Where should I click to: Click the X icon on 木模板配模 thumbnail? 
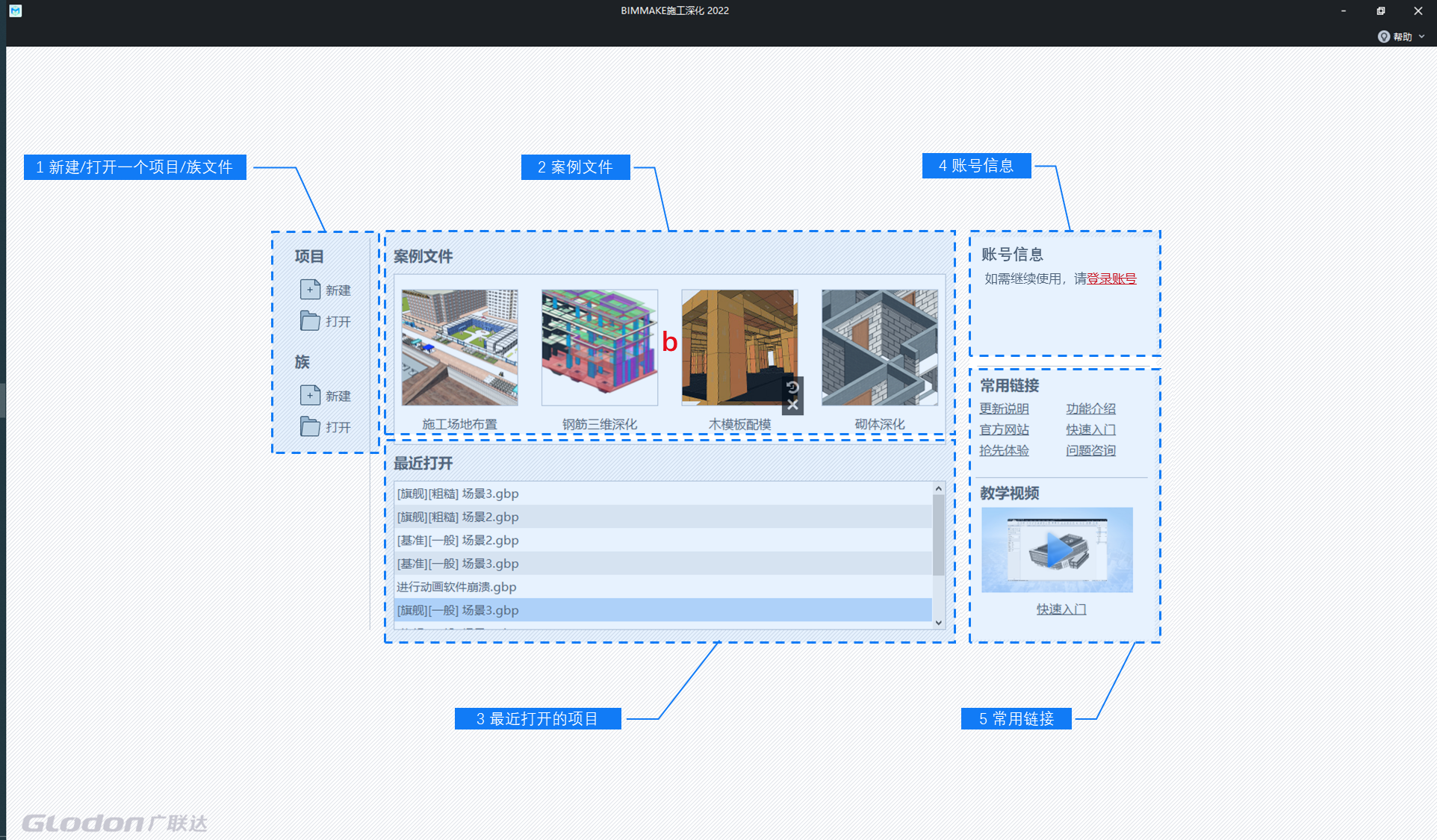(792, 405)
